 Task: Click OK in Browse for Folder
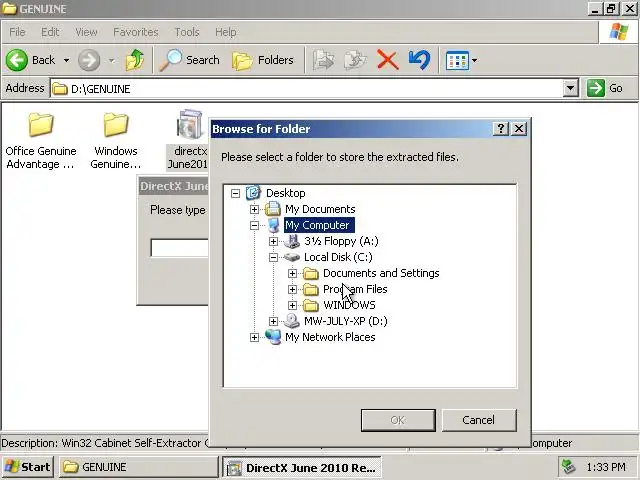click(x=398, y=420)
